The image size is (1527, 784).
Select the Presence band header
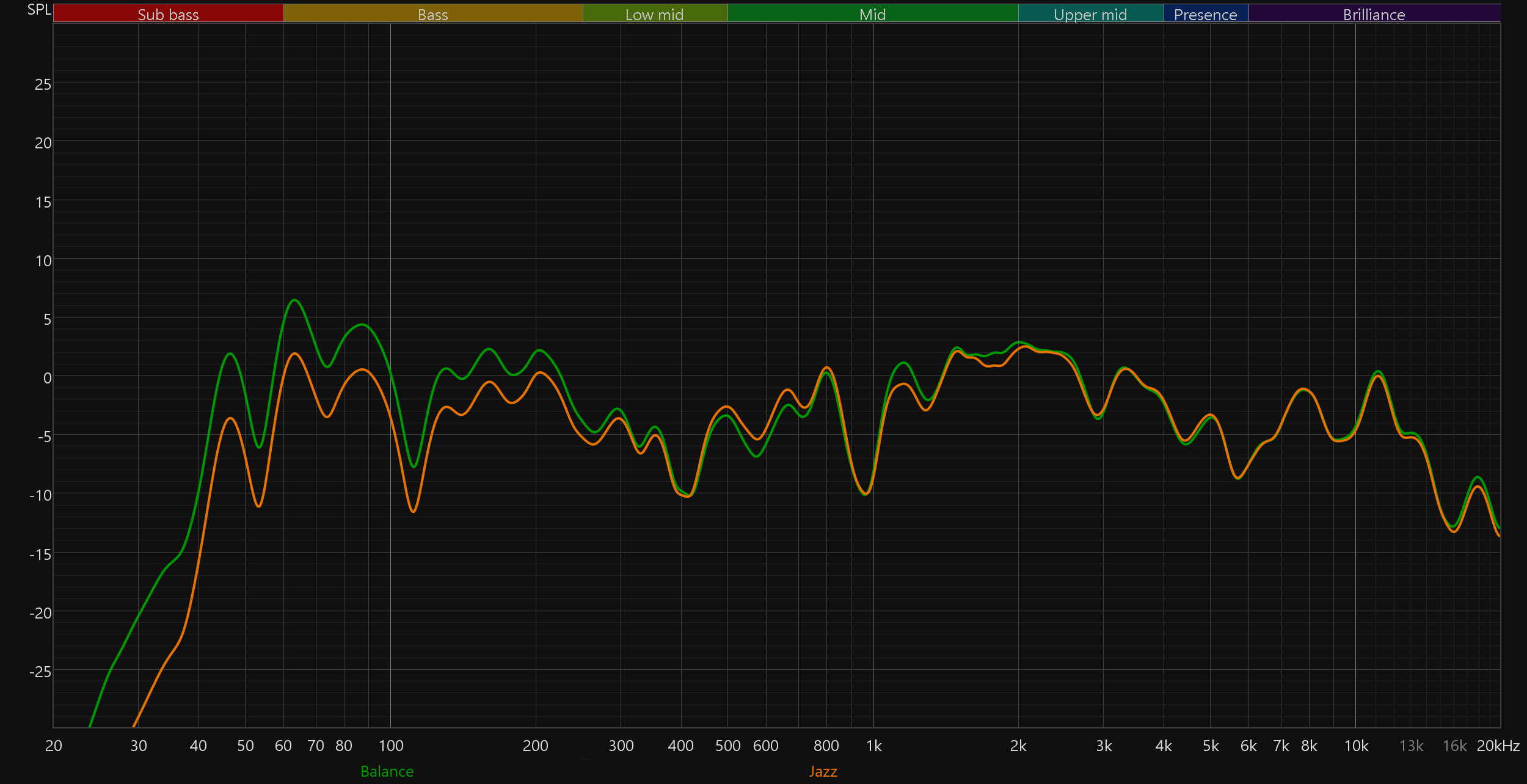pyautogui.click(x=1205, y=14)
